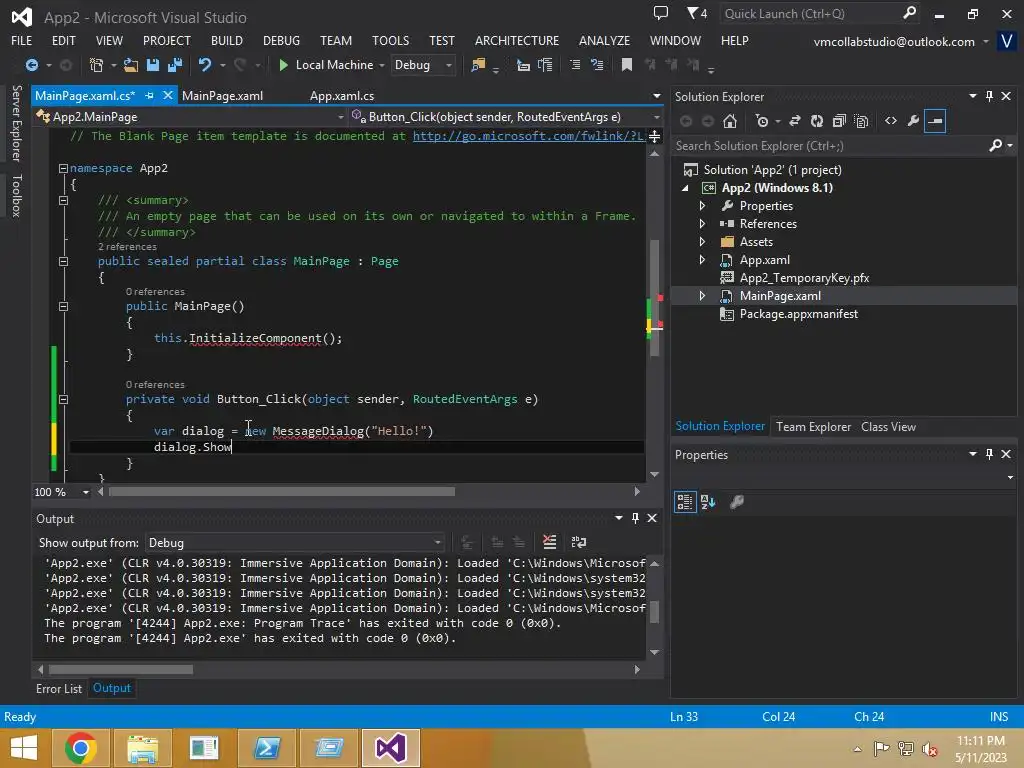Select App2_TemporaryKey.pfx in Solution Explorer
This screenshot has height=768, width=1024.
(x=804, y=278)
